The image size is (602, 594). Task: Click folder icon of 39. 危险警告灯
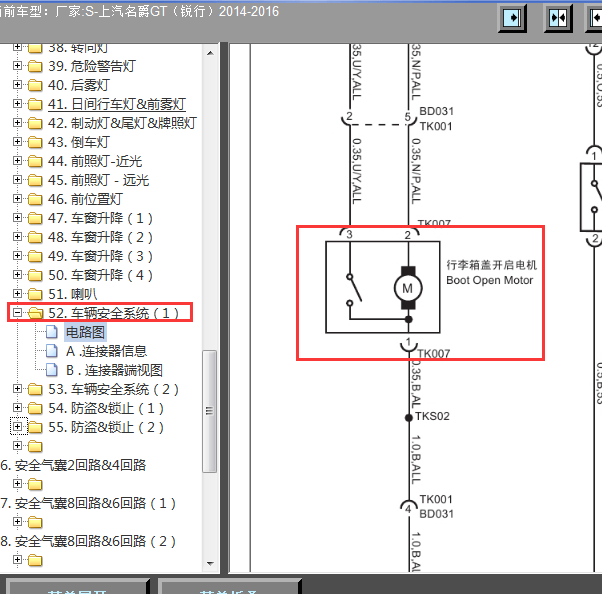point(35,66)
